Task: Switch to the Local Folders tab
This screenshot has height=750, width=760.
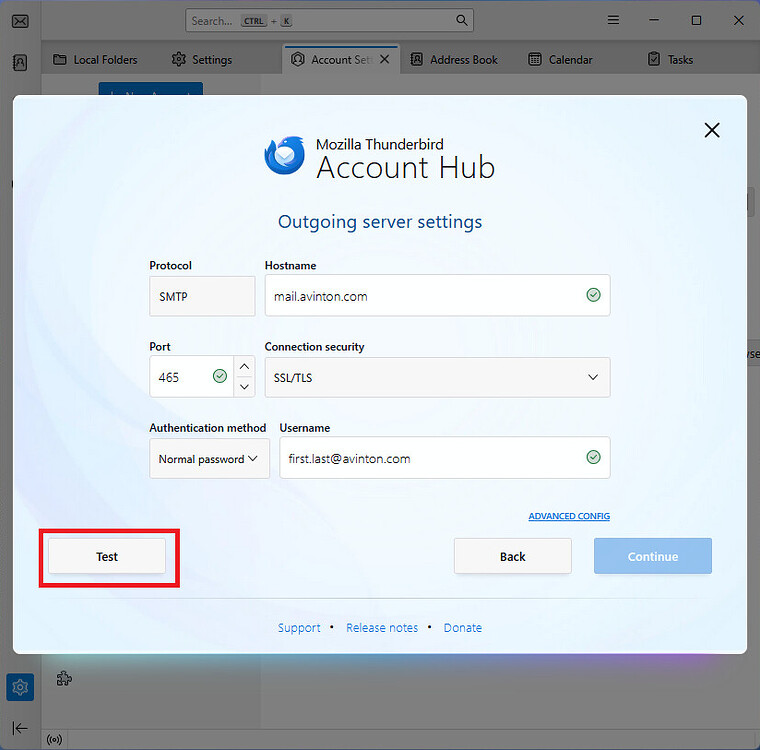Action: pos(95,60)
